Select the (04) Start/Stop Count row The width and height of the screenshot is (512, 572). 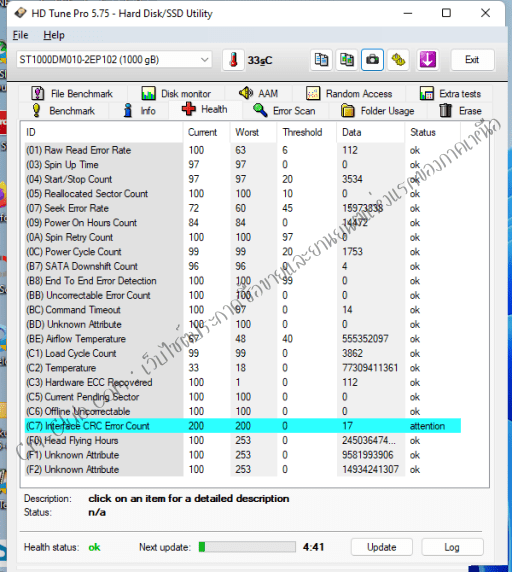tap(243, 179)
